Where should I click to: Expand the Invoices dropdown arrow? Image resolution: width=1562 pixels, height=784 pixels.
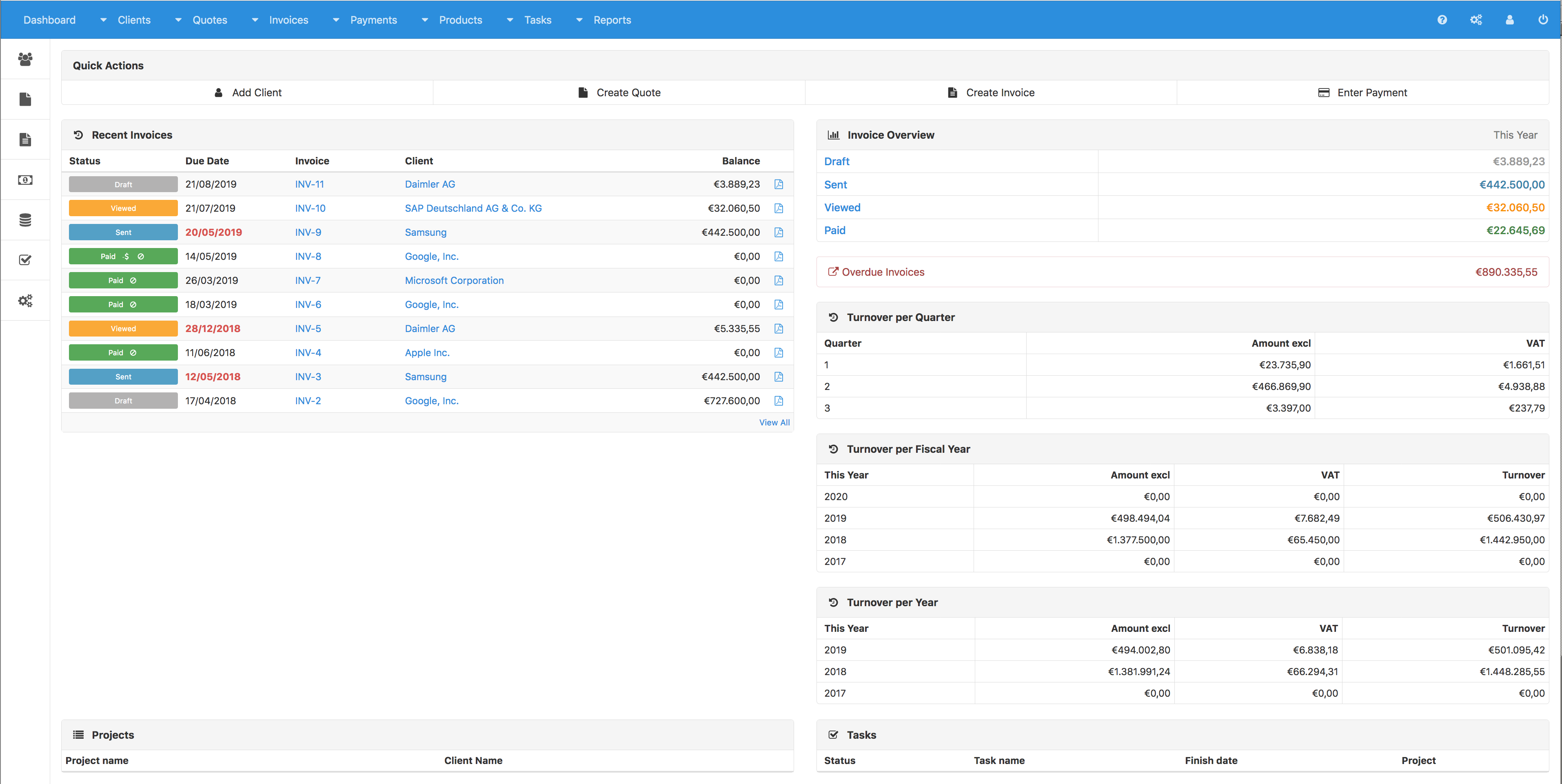click(255, 20)
